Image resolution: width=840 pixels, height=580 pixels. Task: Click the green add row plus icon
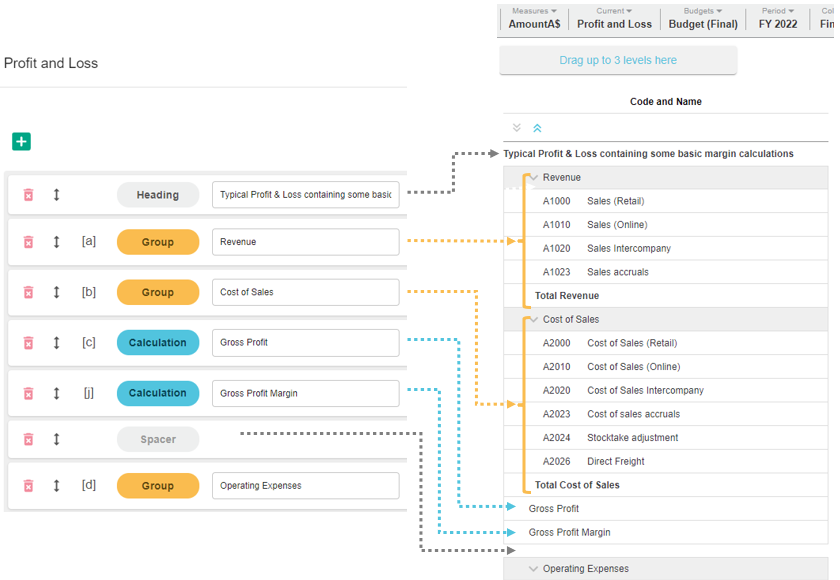point(21,142)
